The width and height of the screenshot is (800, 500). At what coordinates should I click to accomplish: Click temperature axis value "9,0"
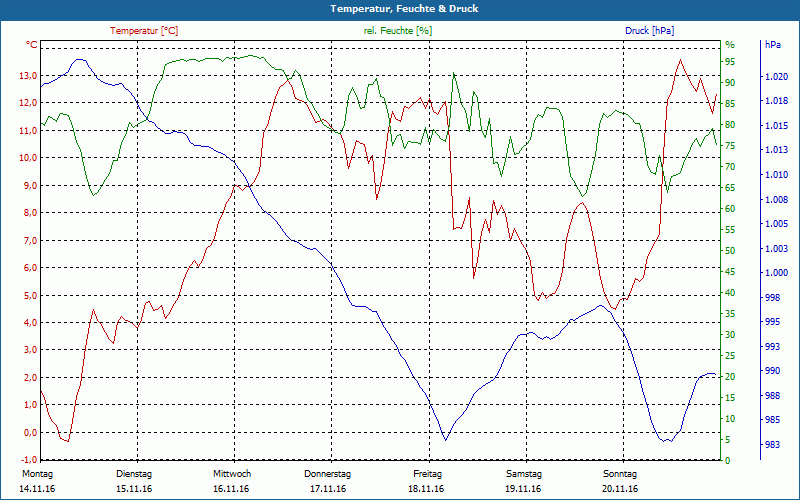pos(29,186)
